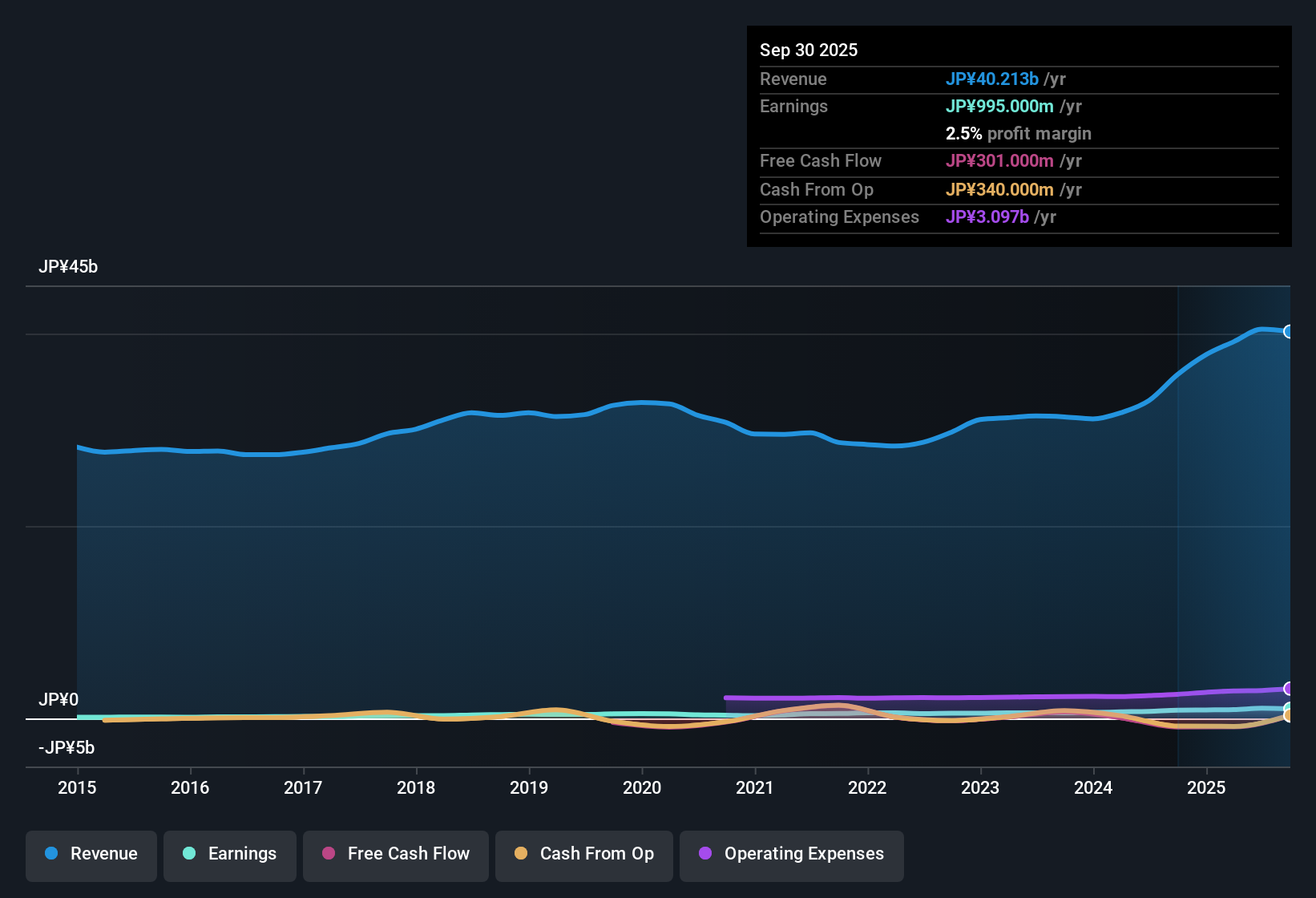Toggle the Free Cash Flow series off
1316x898 pixels.
pyautogui.click(x=395, y=854)
